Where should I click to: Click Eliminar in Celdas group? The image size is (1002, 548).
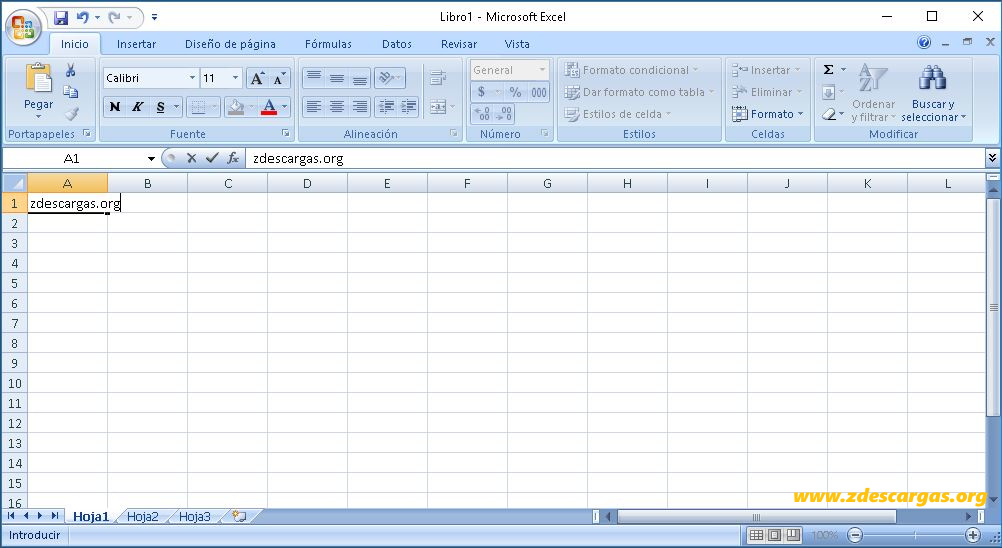coord(767,92)
